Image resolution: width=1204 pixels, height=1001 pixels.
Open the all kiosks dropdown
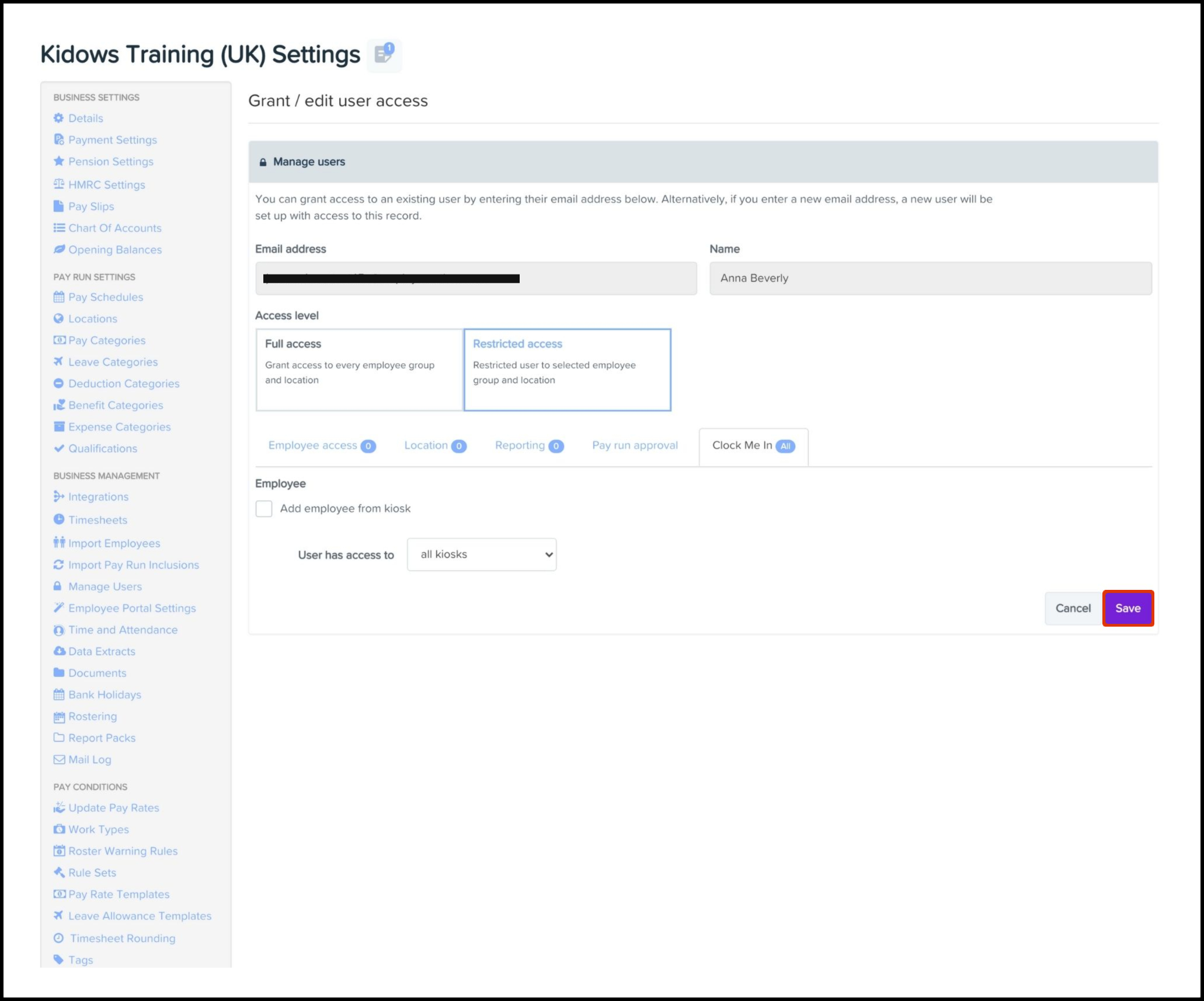482,555
